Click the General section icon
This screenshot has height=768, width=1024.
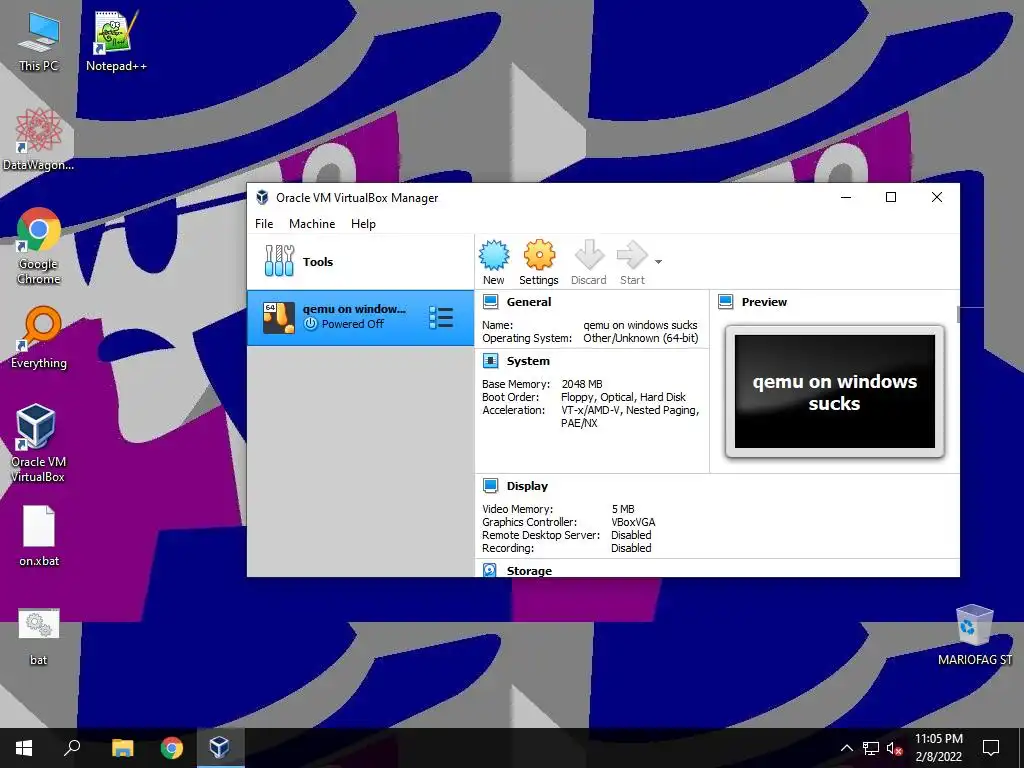(490, 302)
